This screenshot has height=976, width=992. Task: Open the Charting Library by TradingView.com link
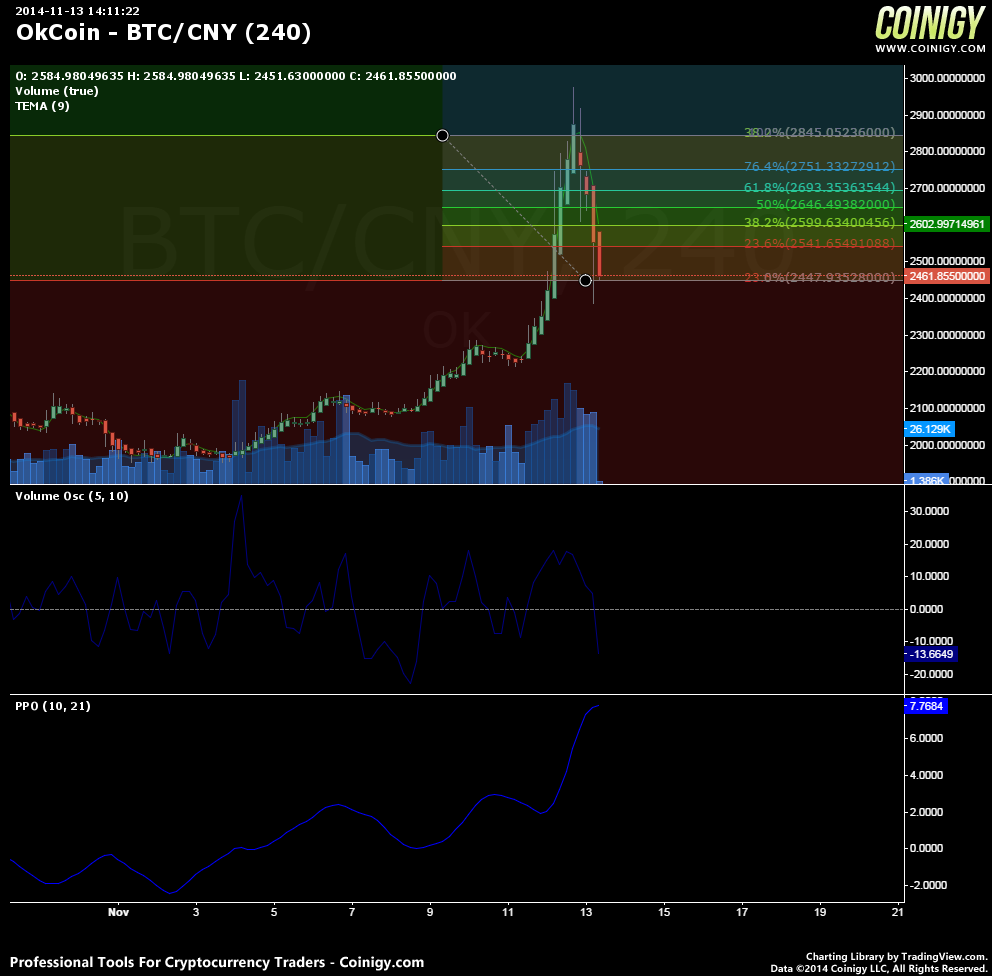tap(896, 956)
